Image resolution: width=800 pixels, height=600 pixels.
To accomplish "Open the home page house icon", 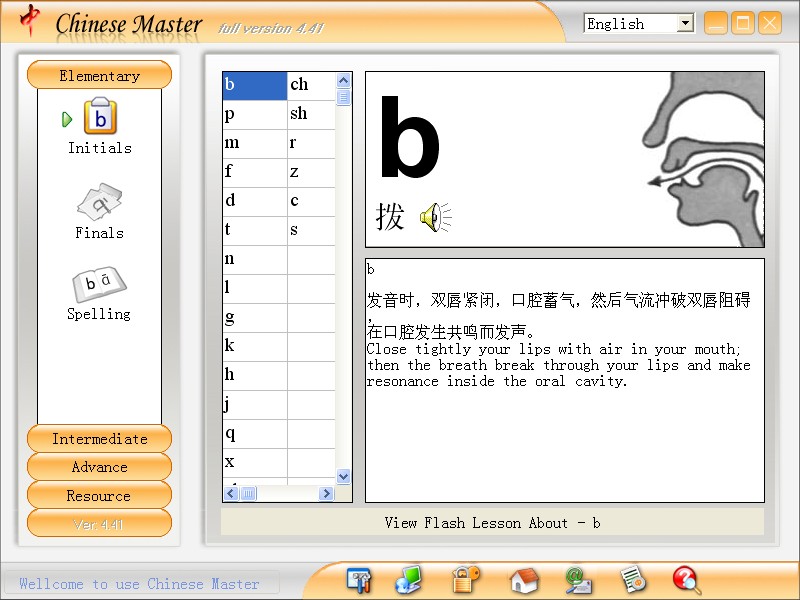I will point(524,581).
